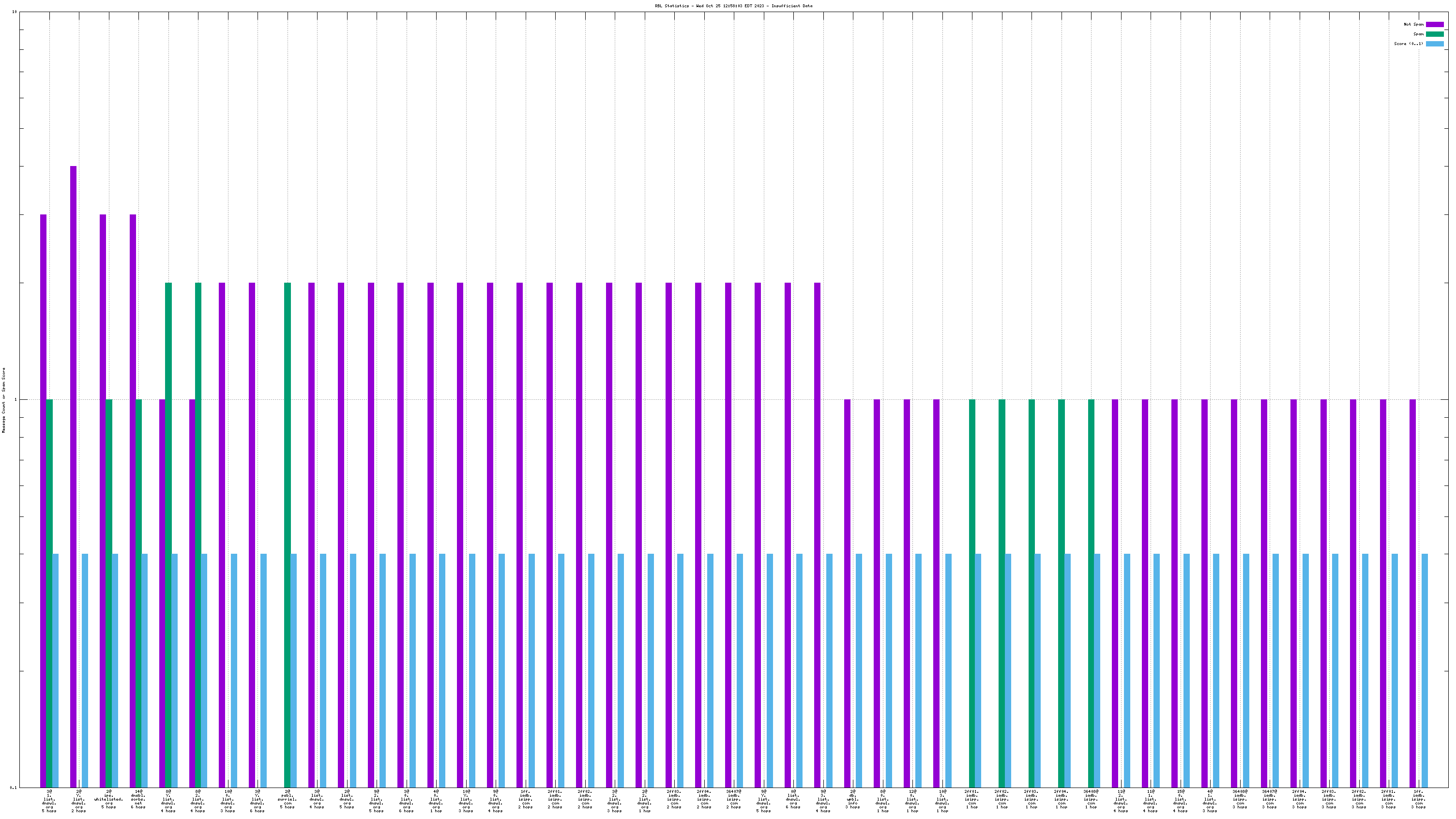Click the '0.1' tick on y-axis

pyautogui.click(x=13, y=788)
